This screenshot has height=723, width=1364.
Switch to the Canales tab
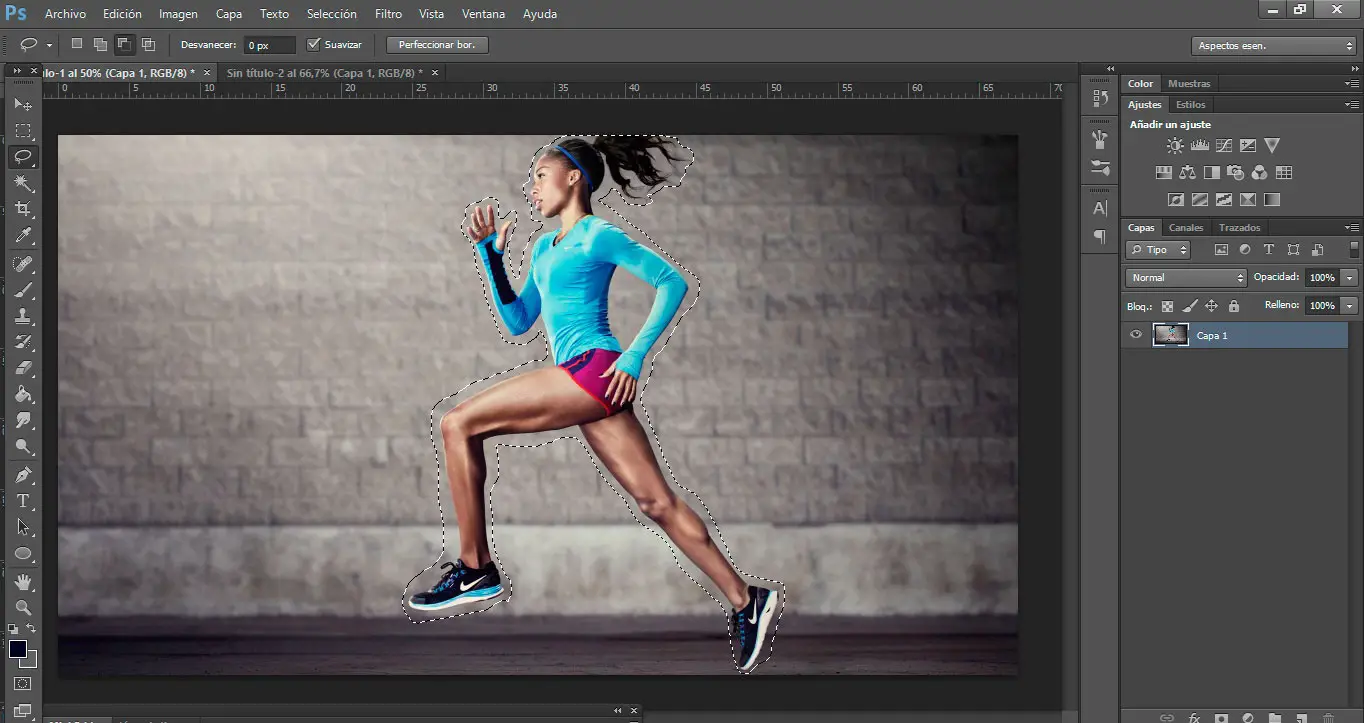(x=1186, y=228)
